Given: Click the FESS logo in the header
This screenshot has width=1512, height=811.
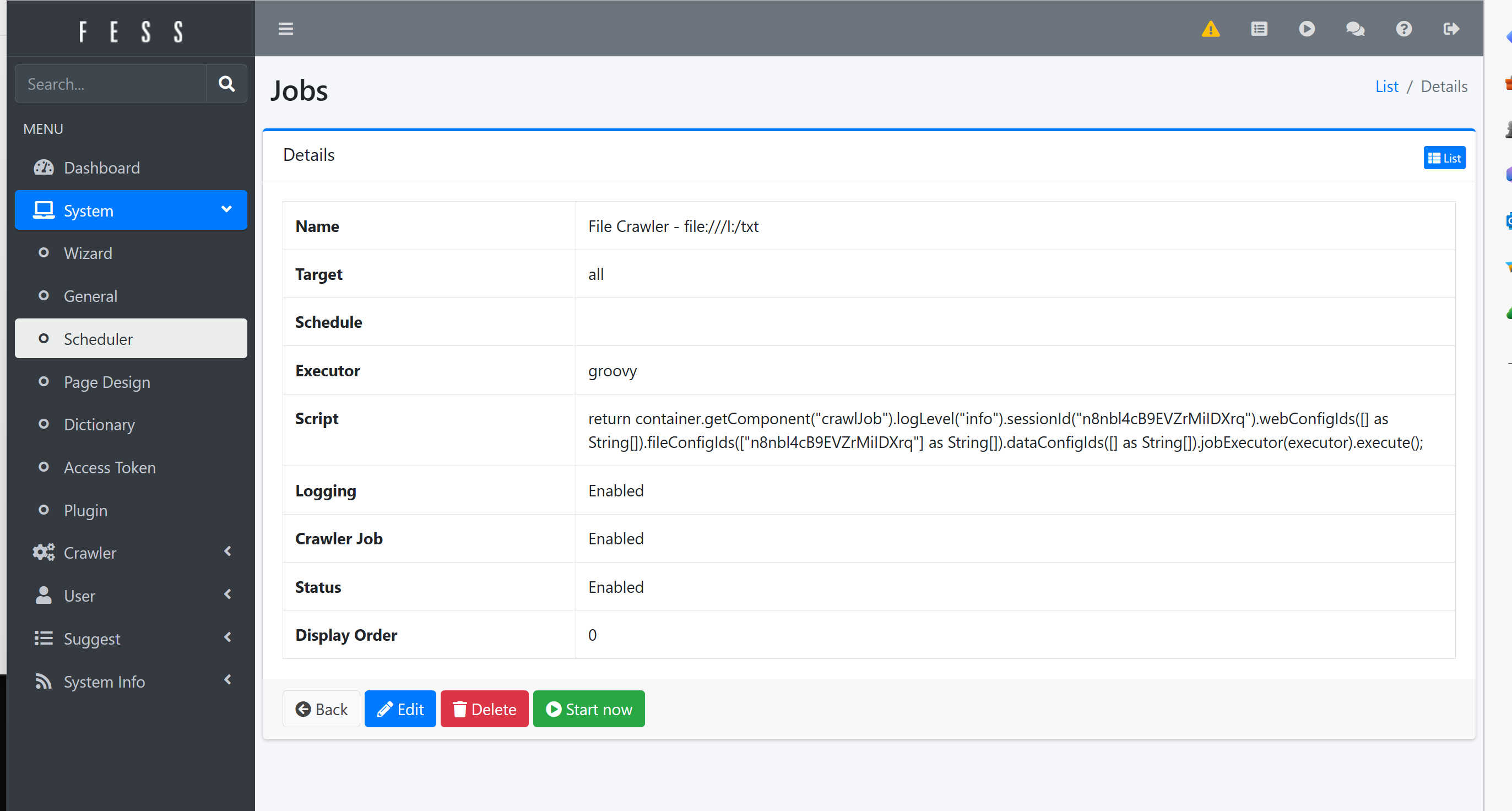Looking at the screenshot, I should click(131, 30).
